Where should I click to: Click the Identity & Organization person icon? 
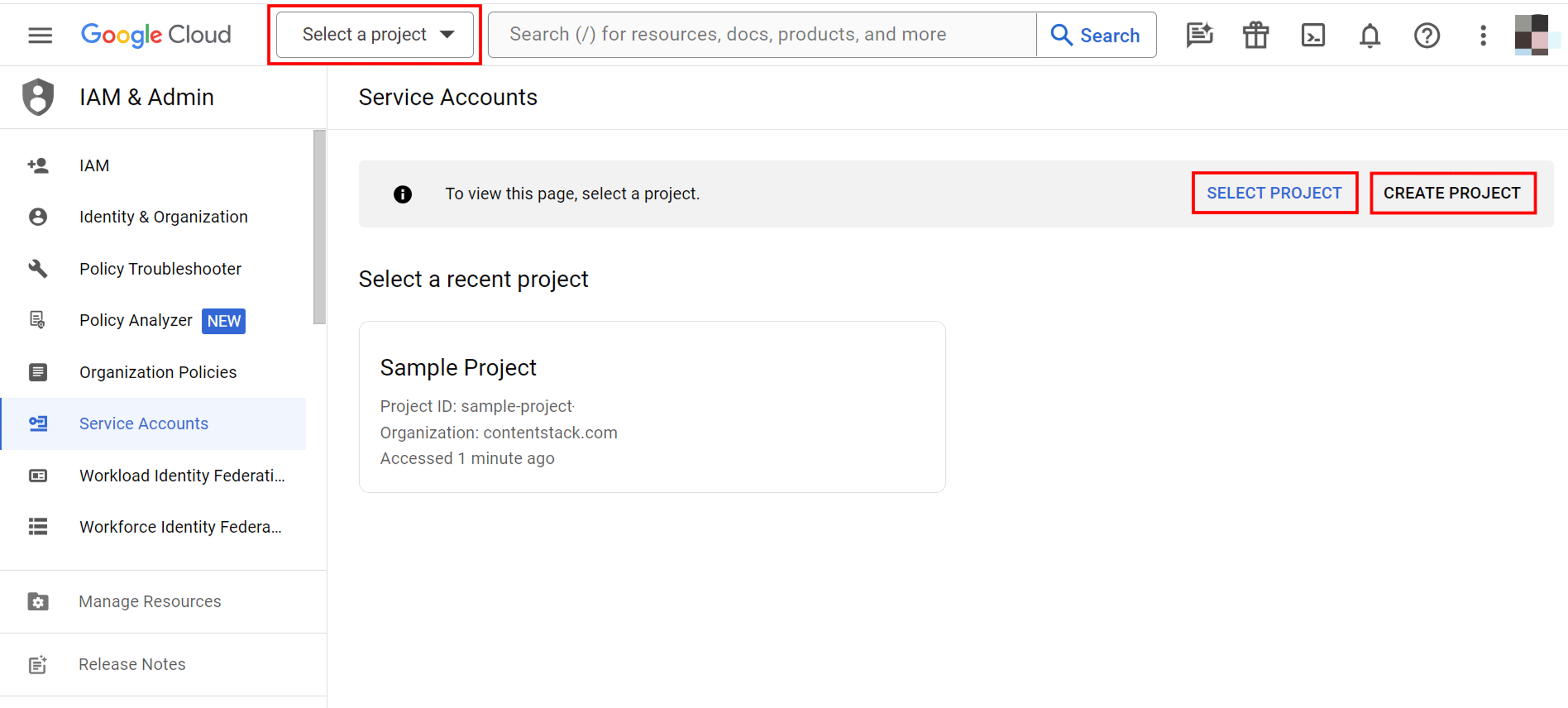tap(38, 217)
